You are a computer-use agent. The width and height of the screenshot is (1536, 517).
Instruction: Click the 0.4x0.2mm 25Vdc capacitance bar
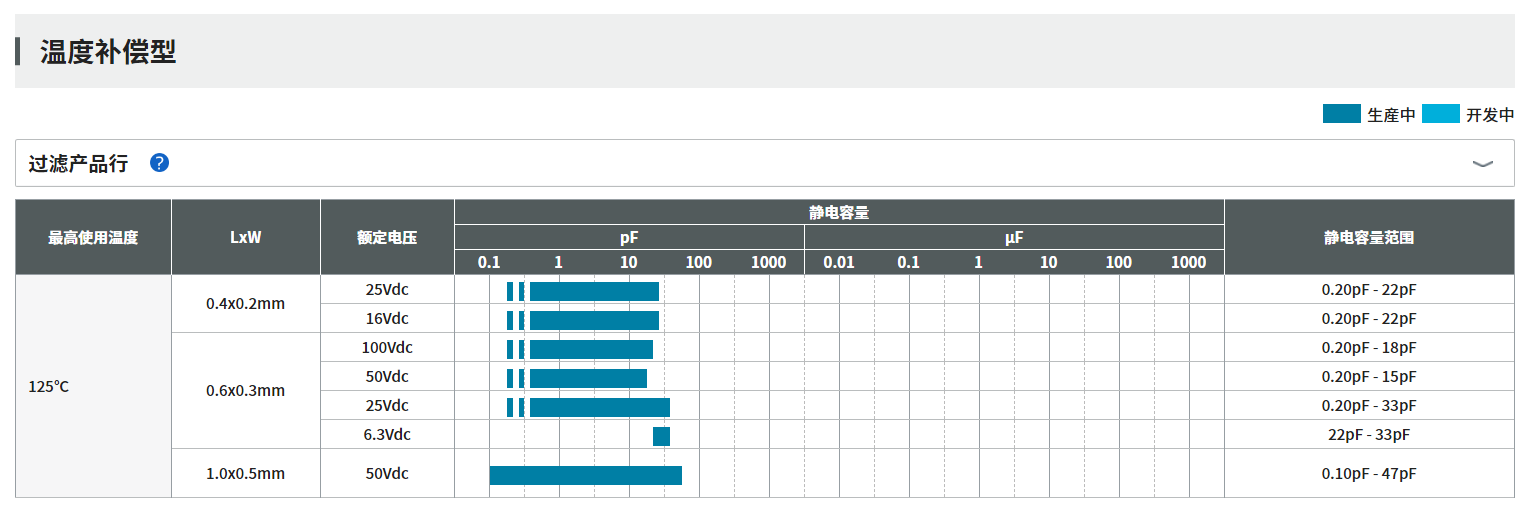click(x=594, y=291)
